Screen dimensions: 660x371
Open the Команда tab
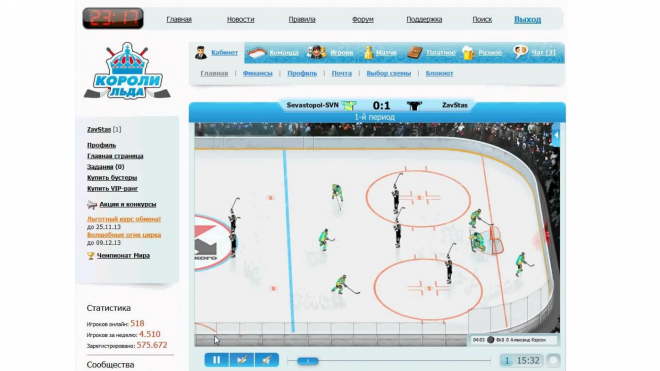284,53
